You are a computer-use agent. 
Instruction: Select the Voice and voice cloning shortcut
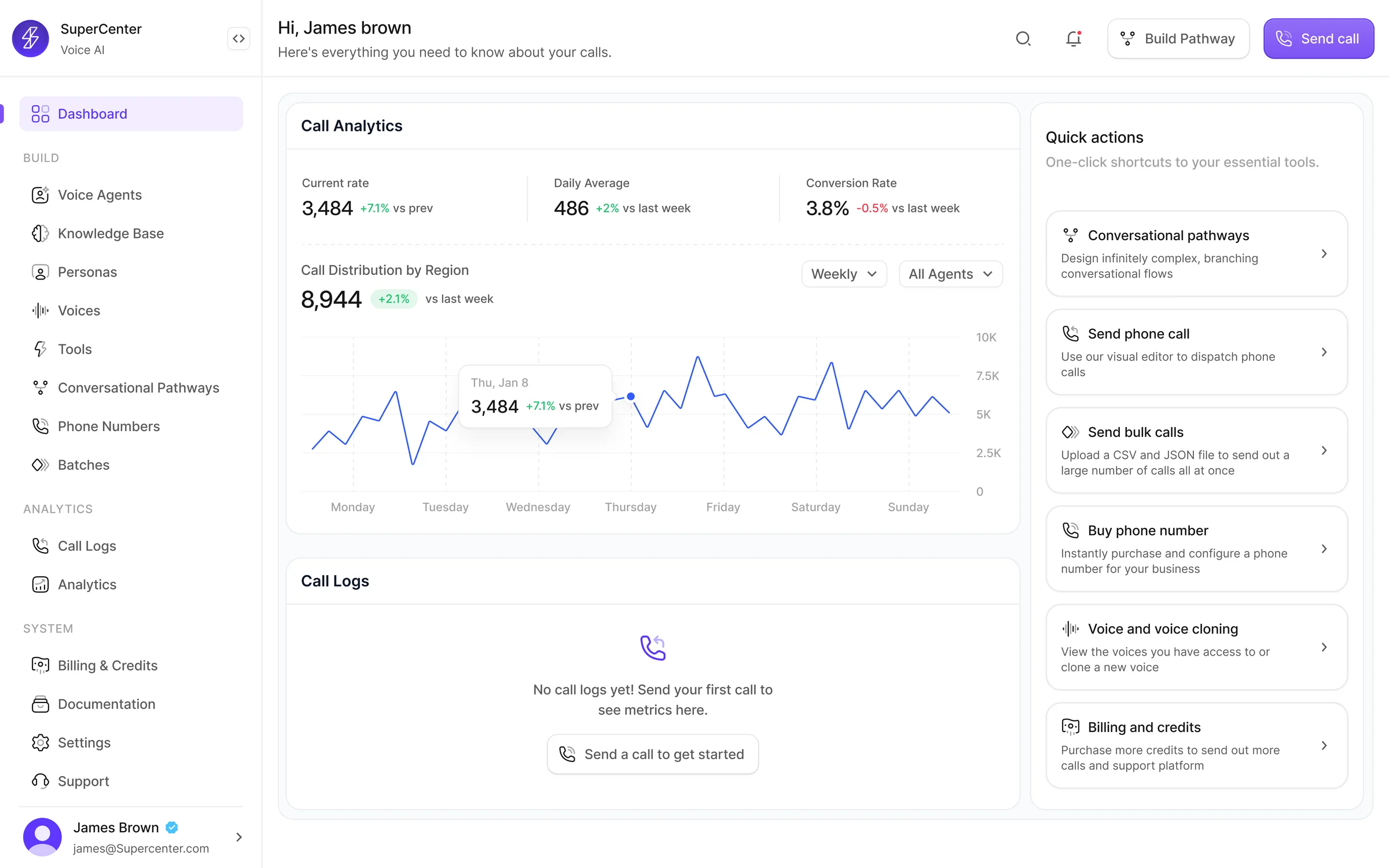(x=1196, y=647)
